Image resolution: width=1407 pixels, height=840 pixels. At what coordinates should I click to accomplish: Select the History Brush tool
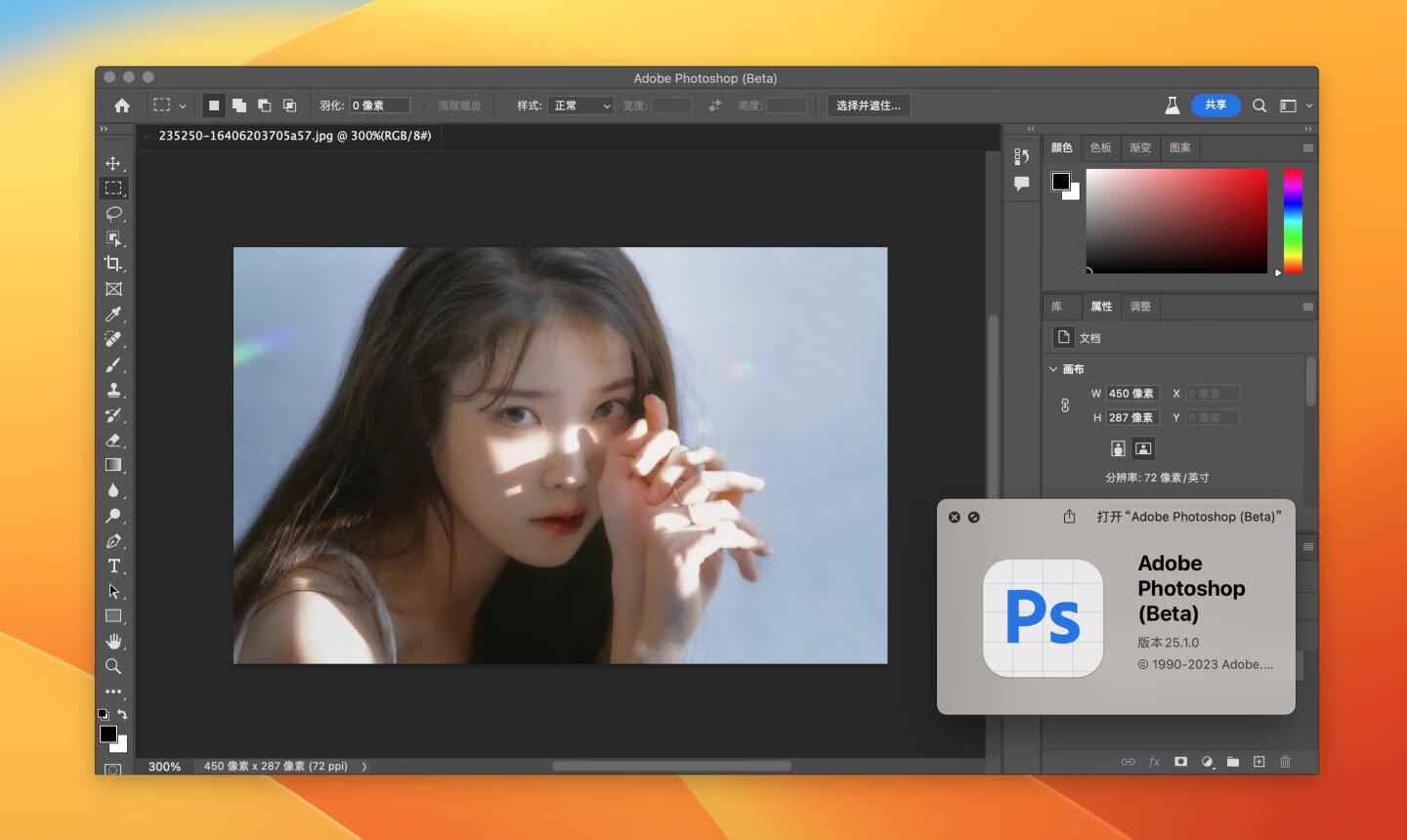point(113,415)
